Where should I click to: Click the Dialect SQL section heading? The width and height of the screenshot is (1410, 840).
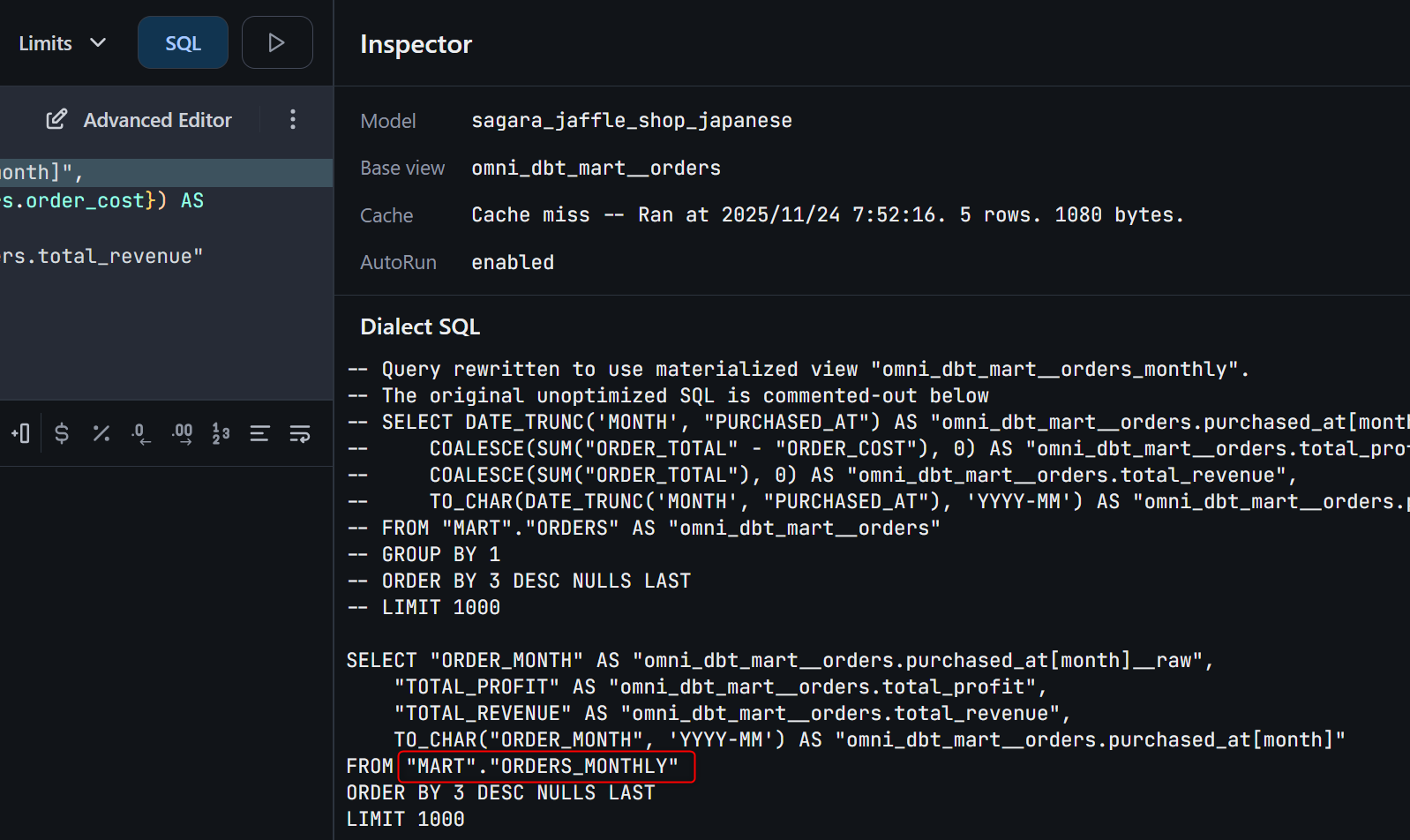pos(420,327)
